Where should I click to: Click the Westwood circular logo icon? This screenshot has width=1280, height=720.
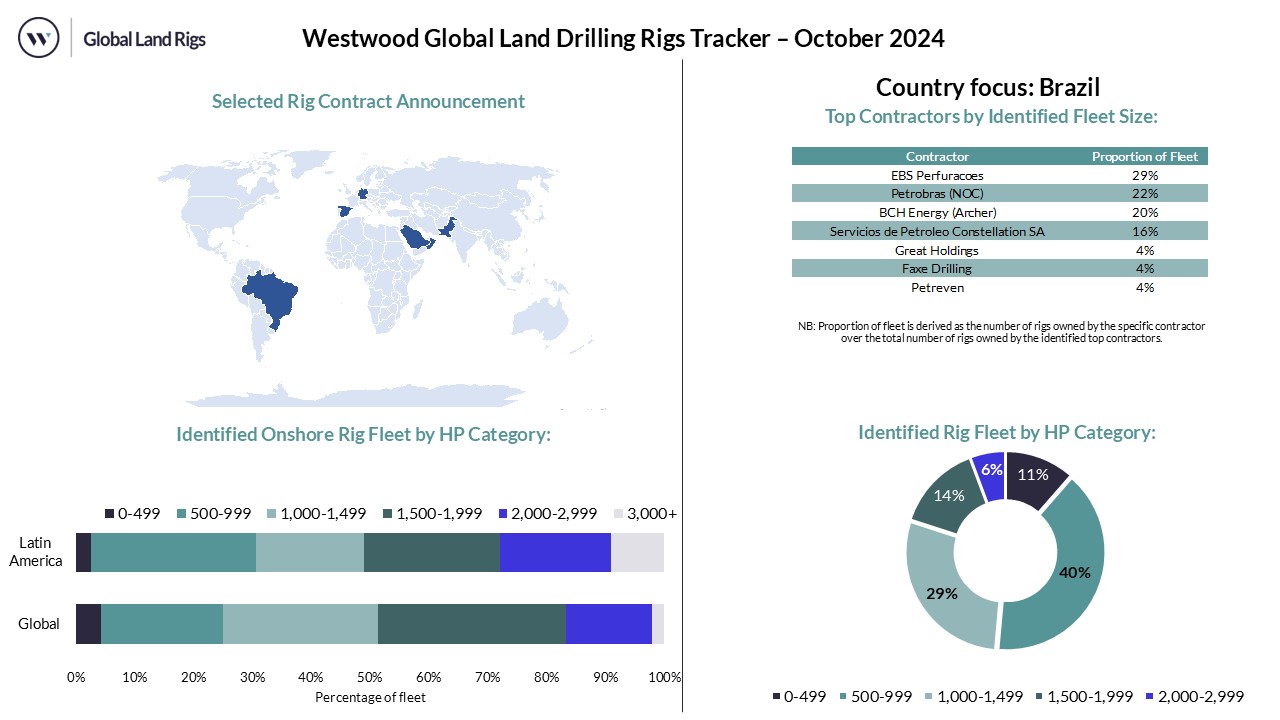39,39
